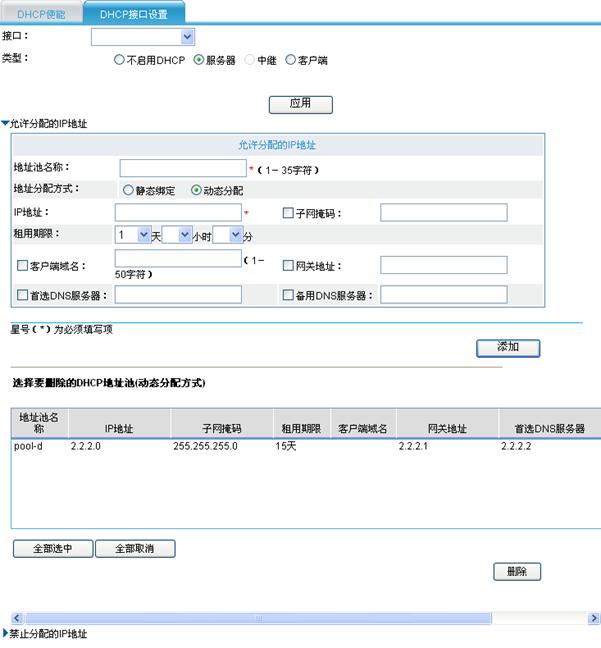Collapse the 允许分配的IP地址 section
Screen dimensions: 601x648
point(5,123)
